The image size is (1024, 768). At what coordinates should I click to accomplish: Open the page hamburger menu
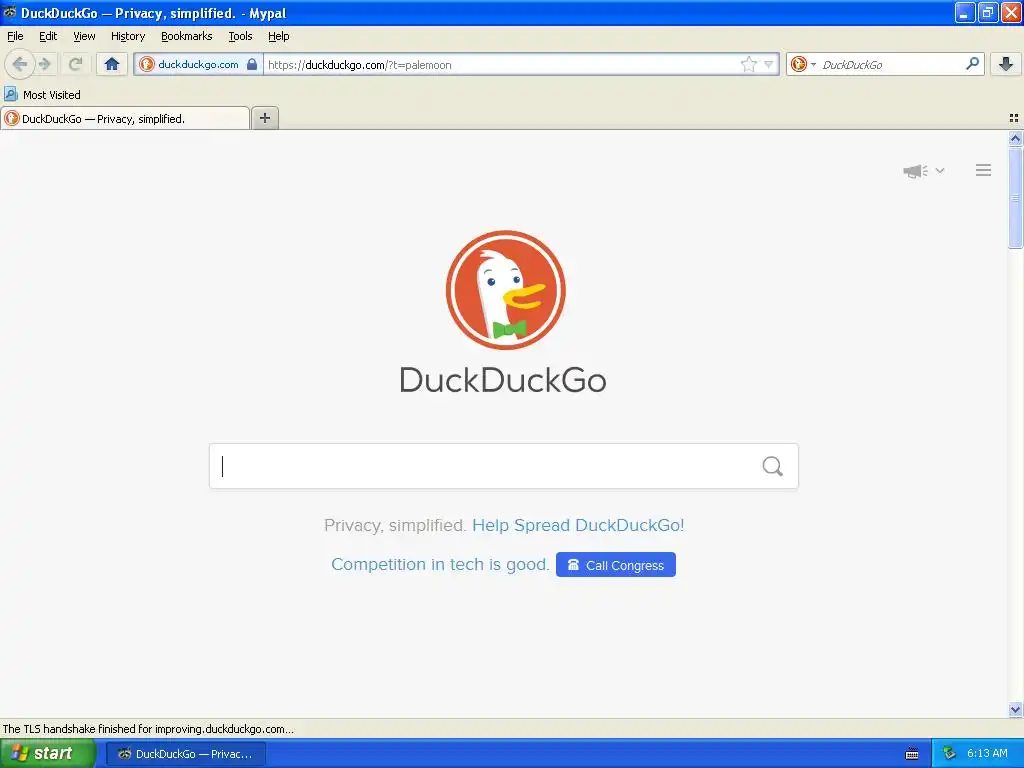point(984,170)
